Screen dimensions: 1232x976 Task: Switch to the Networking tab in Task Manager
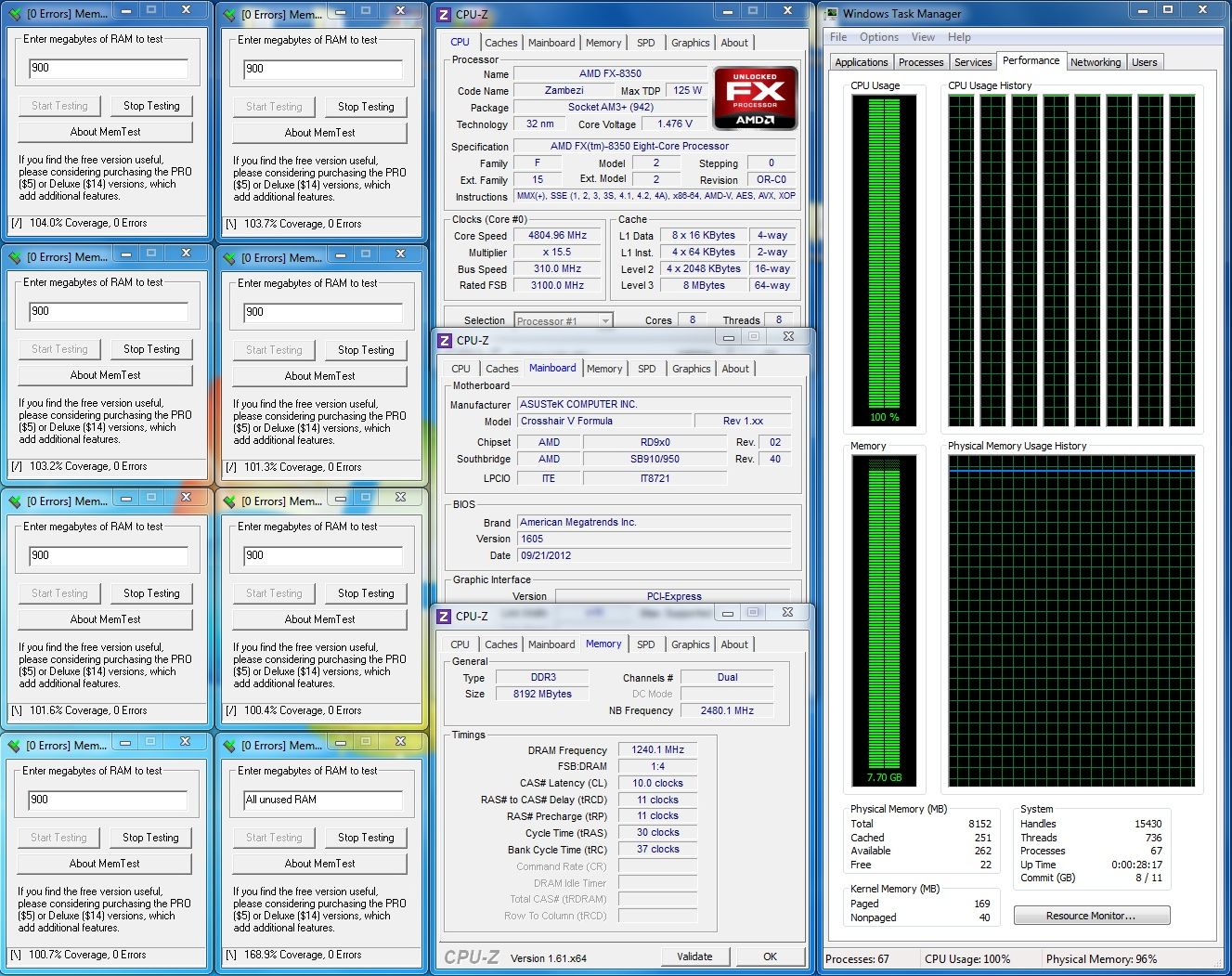point(1095,62)
